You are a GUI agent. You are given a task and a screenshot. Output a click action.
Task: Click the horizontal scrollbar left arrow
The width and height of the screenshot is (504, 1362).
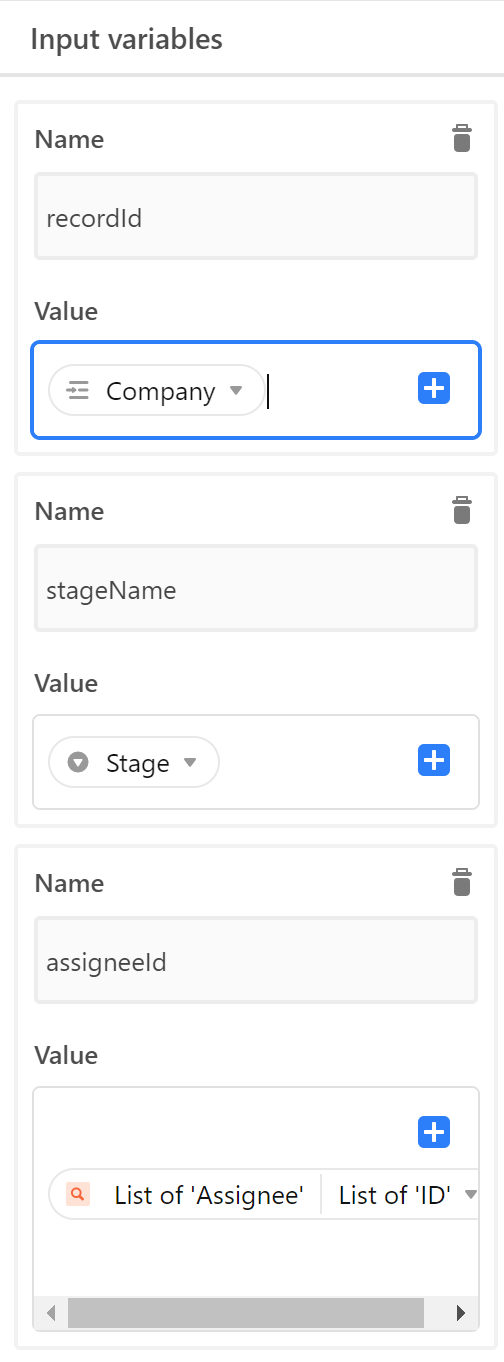51,1313
